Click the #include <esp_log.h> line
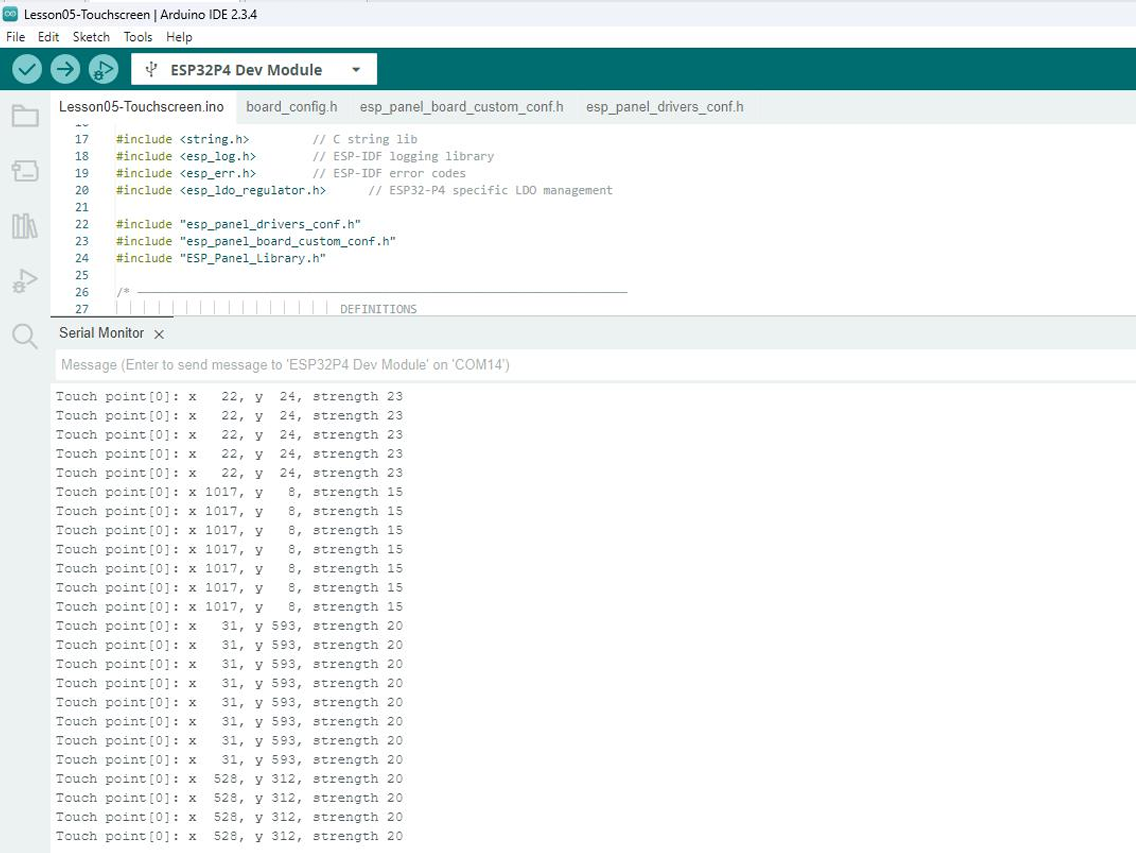1136x853 pixels. point(186,156)
